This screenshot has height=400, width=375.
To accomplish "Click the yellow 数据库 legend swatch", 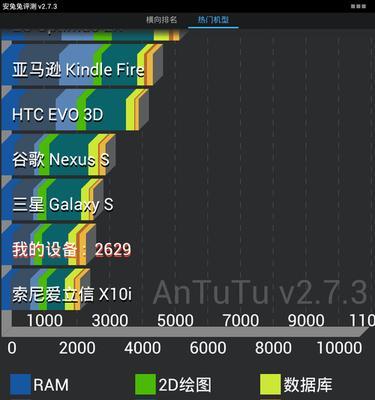I will tap(270, 384).
